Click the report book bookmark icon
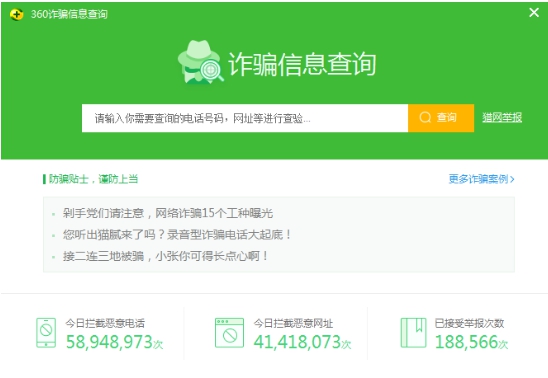Viewport: 548px width, 378px height. [x=413, y=333]
